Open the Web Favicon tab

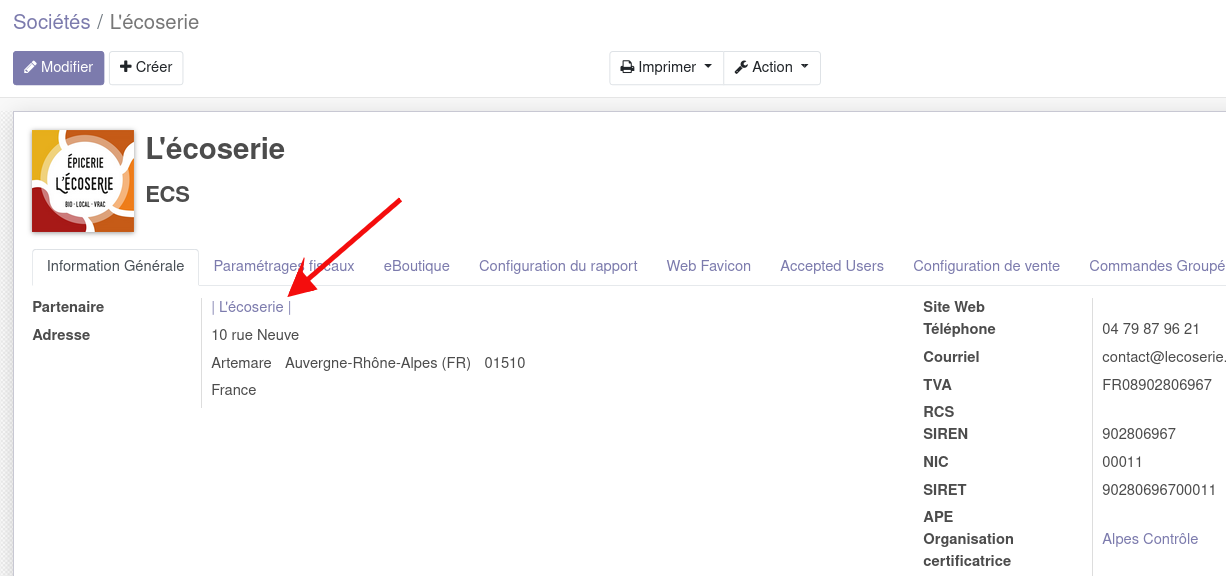pos(708,266)
